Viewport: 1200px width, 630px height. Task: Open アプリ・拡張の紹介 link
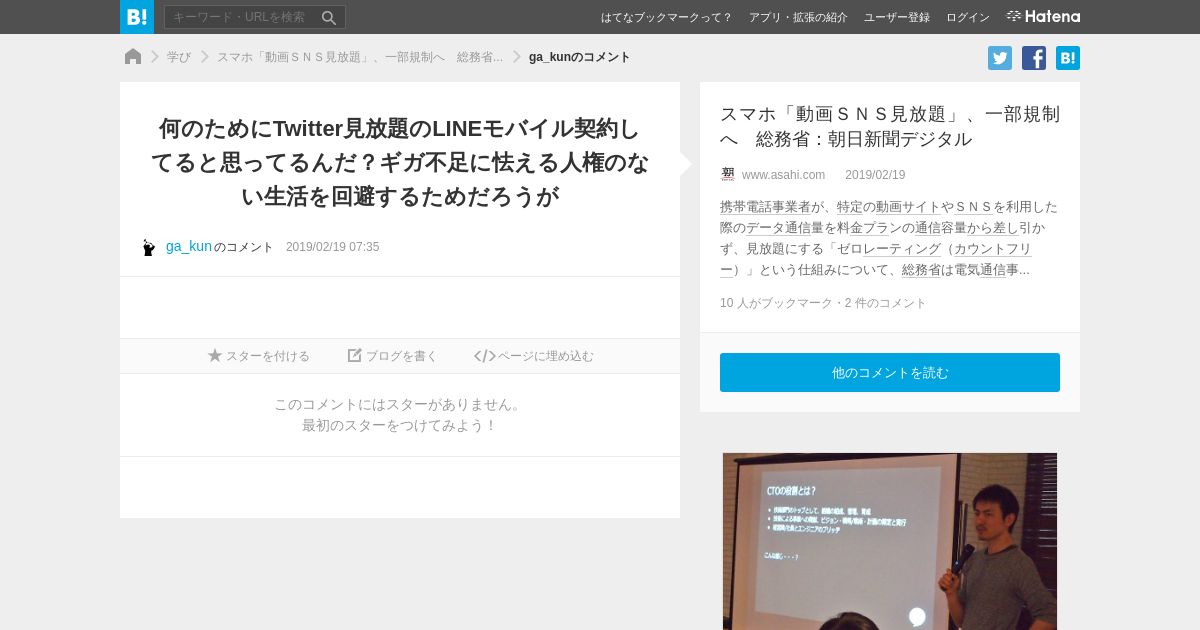[798, 17]
